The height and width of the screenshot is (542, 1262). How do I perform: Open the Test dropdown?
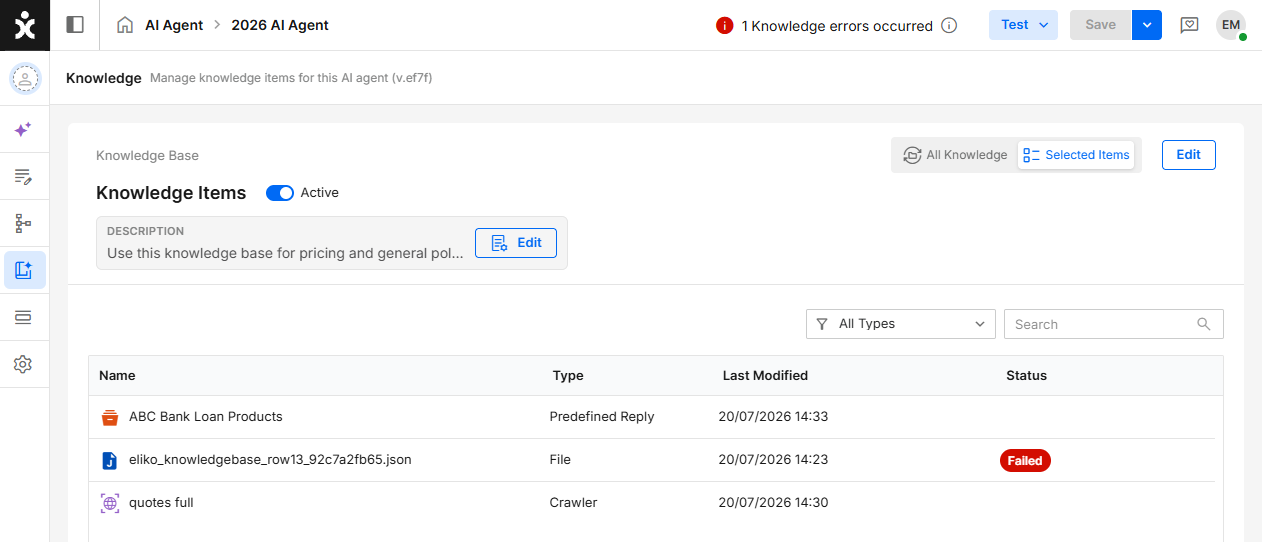1024,25
